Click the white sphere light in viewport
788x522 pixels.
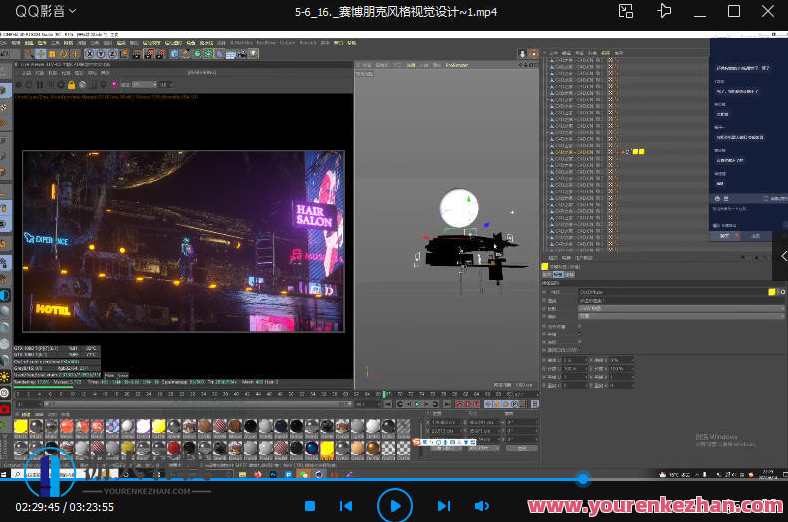tap(459, 208)
